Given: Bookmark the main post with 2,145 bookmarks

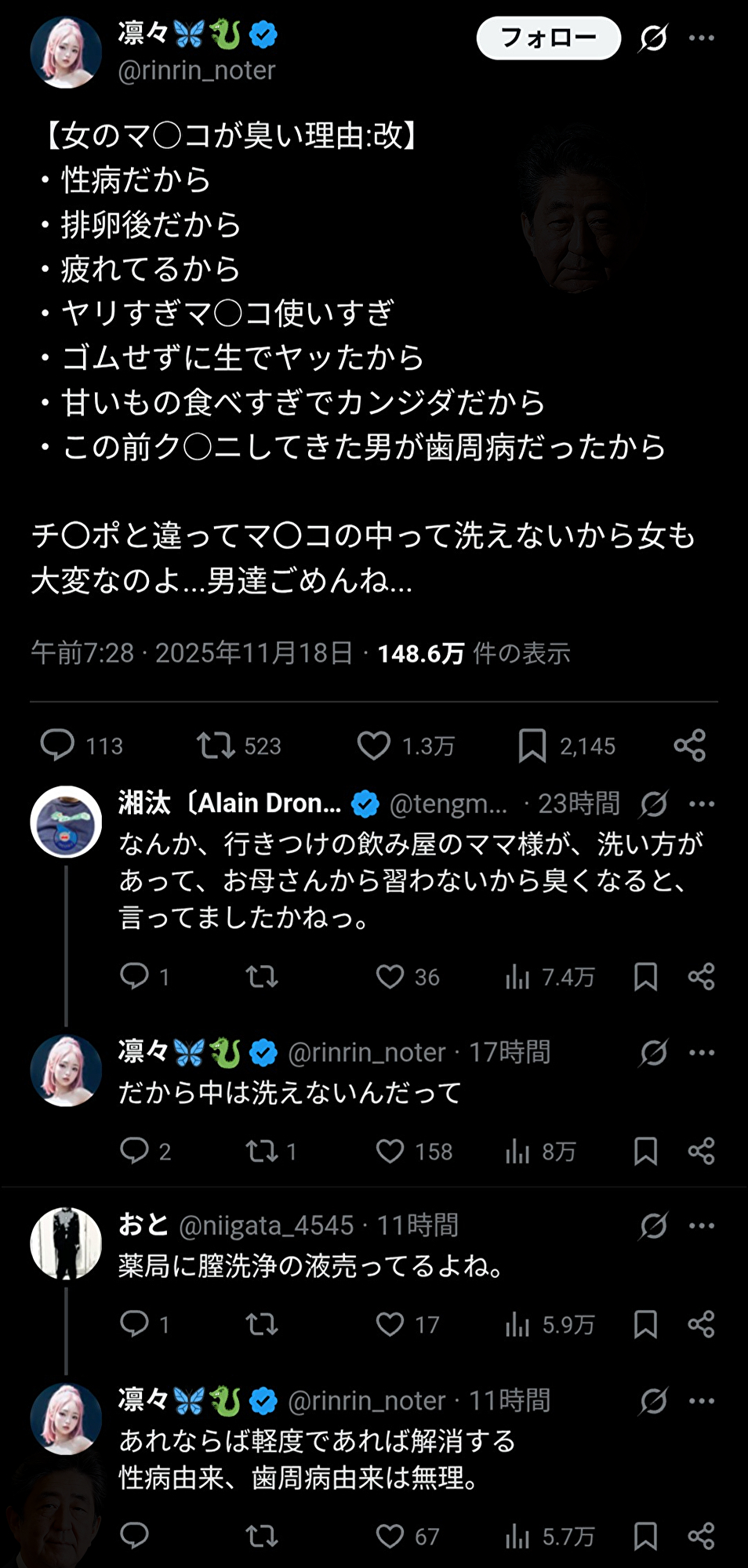Looking at the screenshot, I should [x=532, y=745].
